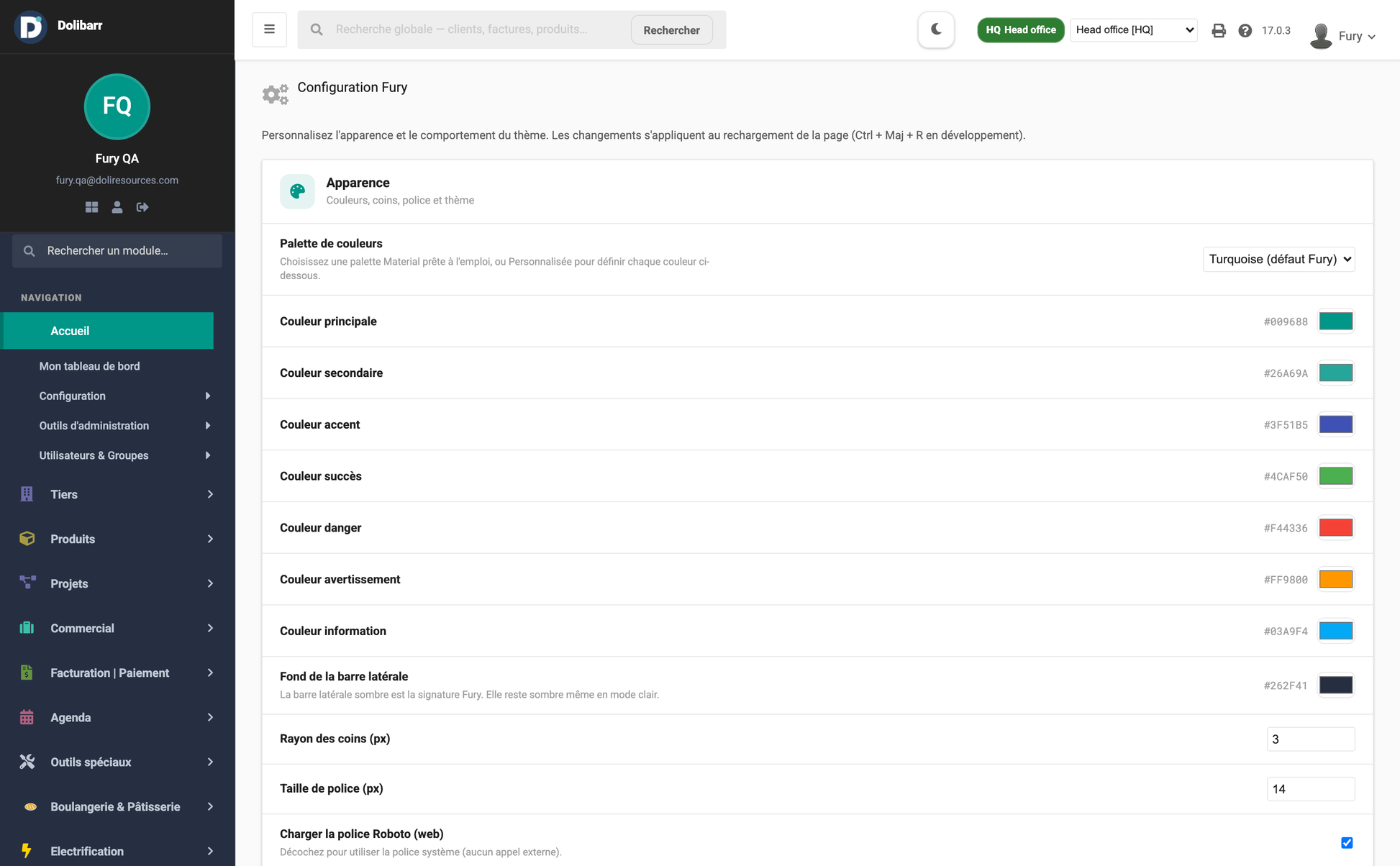The width and height of the screenshot is (1400, 866).
Task: Click the Facturation invoice icon
Action: [27, 673]
